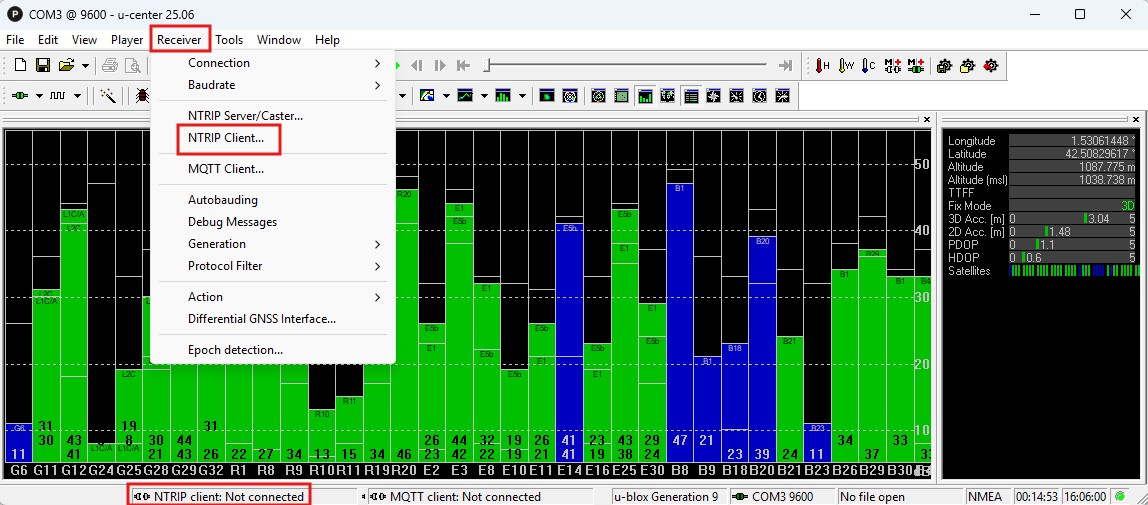Toggle the docked Satellite Level histogram view icon

click(x=645, y=96)
